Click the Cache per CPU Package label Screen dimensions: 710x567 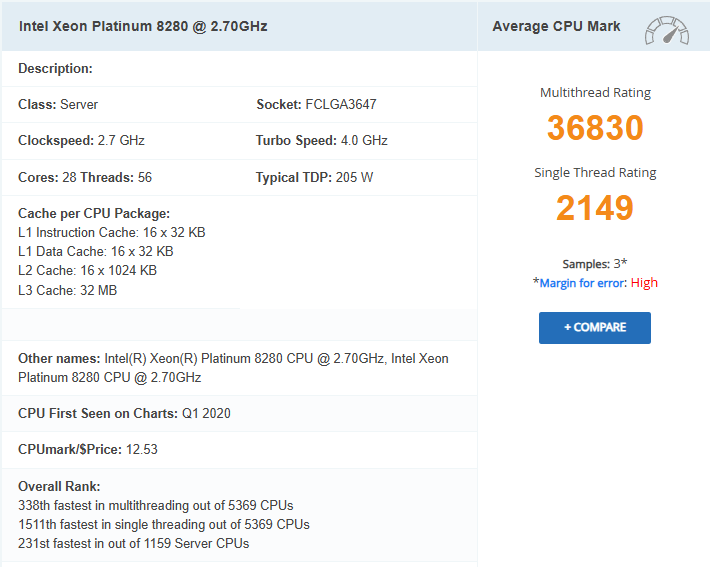pos(94,213)
